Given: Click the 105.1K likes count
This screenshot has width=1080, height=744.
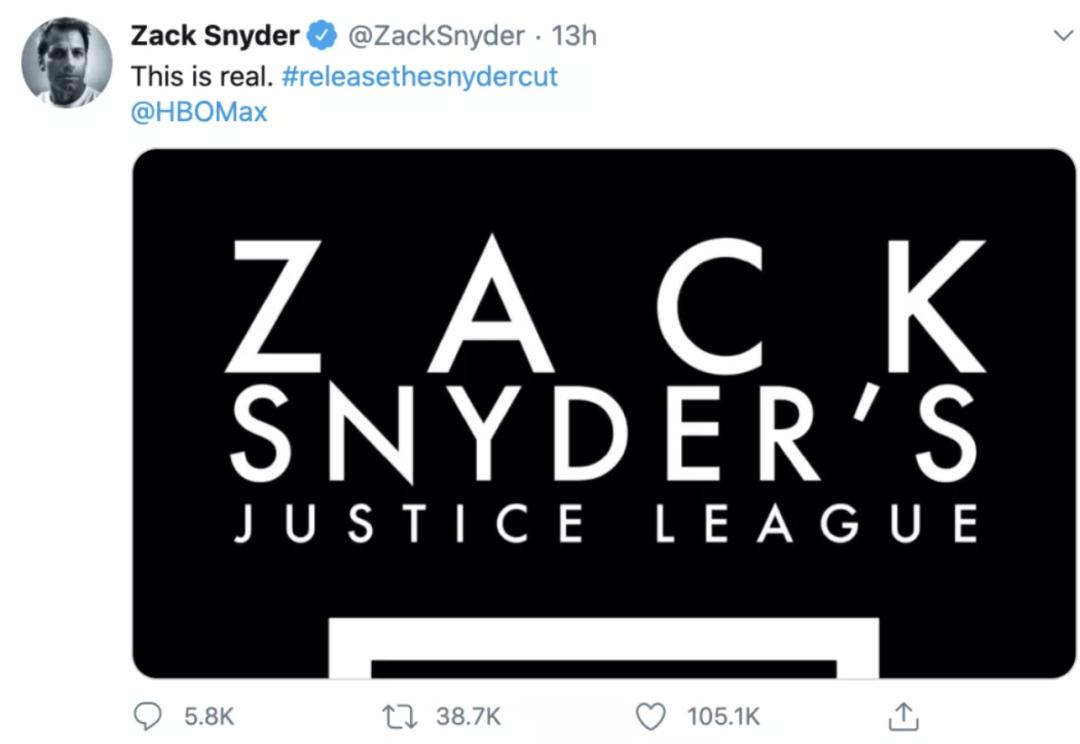Looking at the screenshot, I should tap(724, 716).
